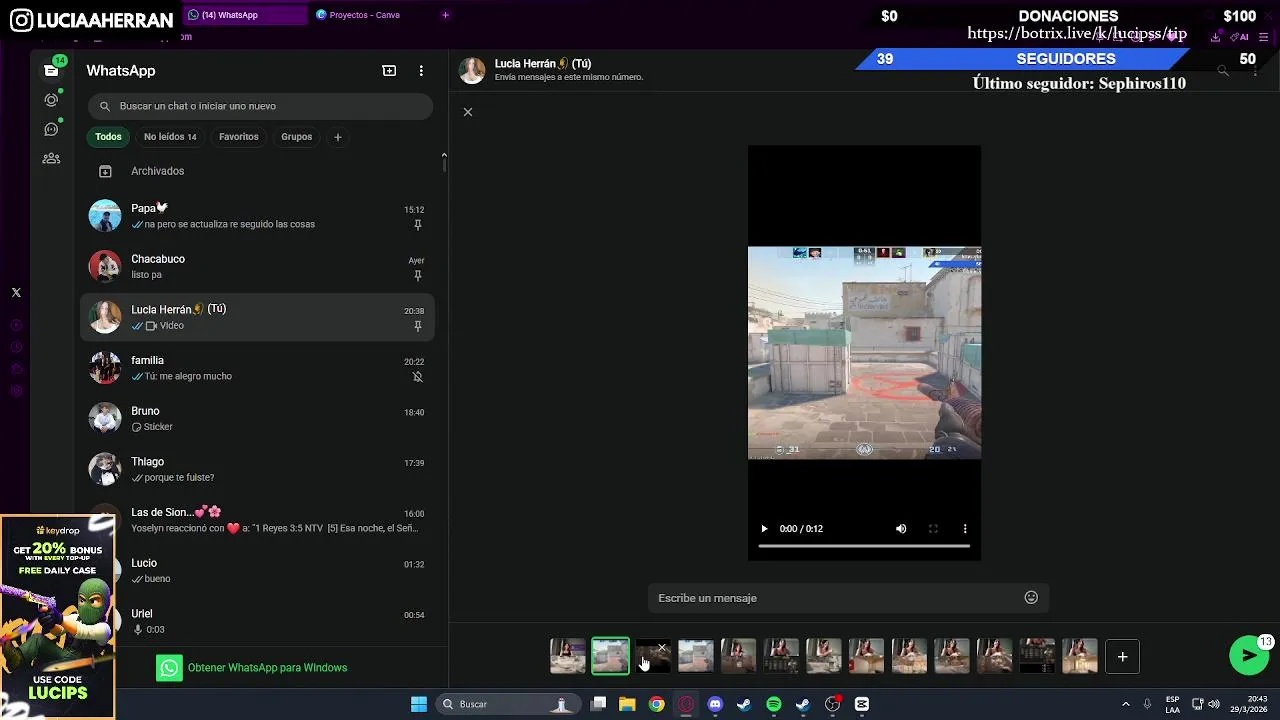
Task: Open the Status (Estados) sidebar icon
Action: tap(51, 100)
